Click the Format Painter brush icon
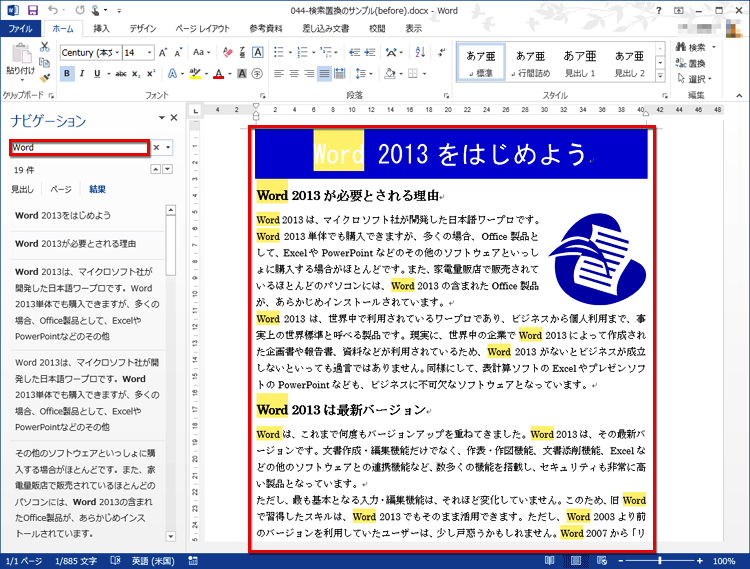 click(x=44, y=77)
